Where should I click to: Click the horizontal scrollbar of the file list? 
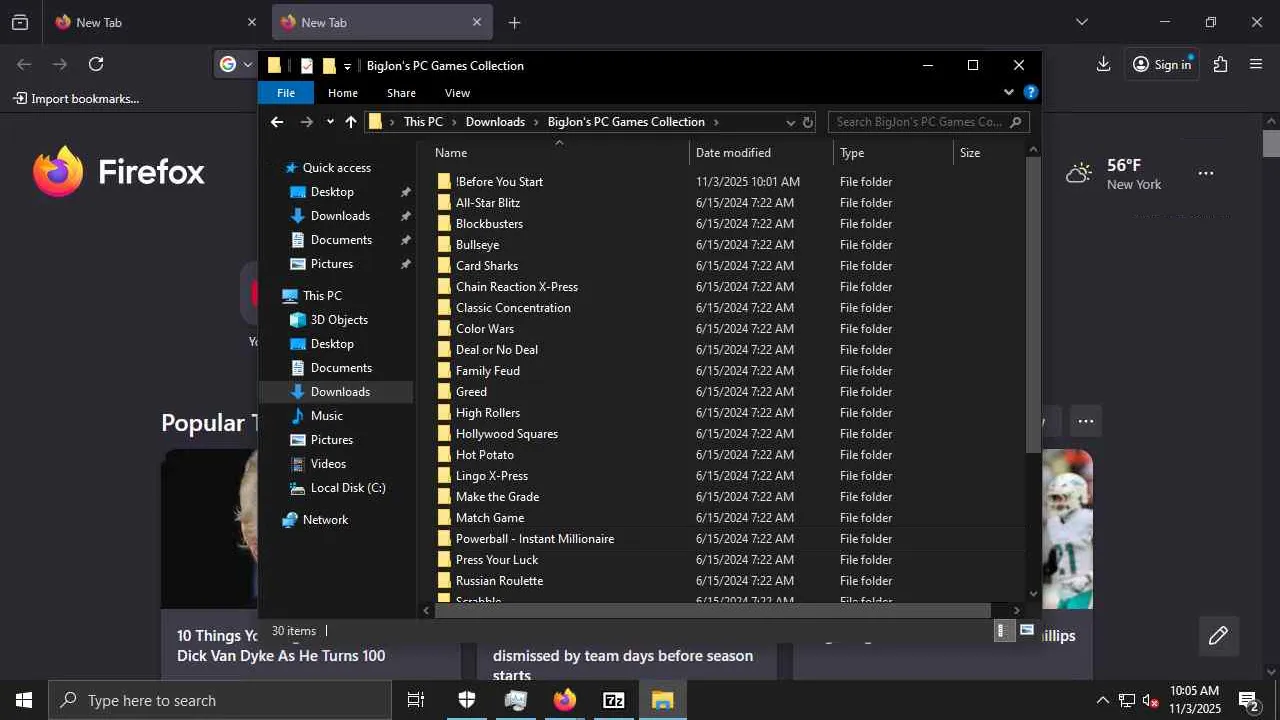[x=712, y=610]
